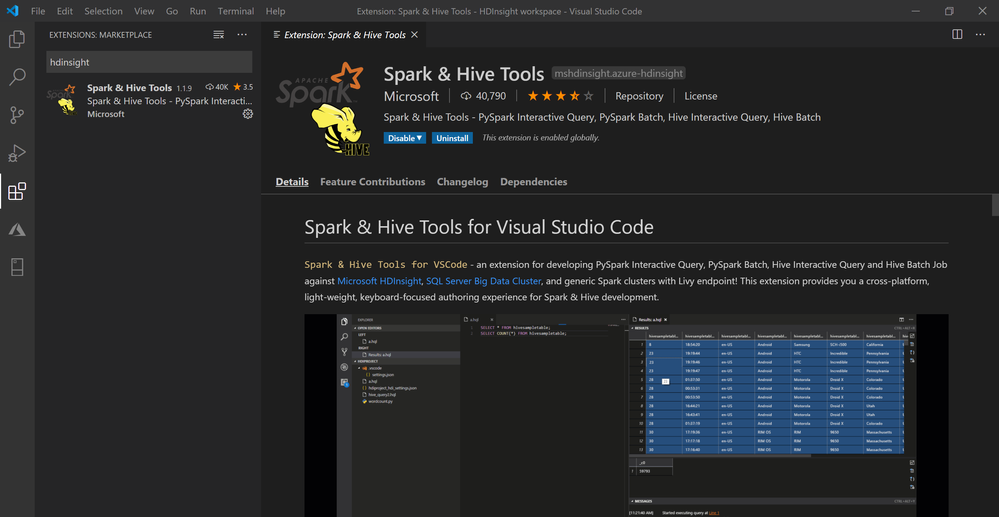Select the Extensions view icon
This screenshot has width=999, height=517.
pyautogui.click(x=17, y=191)
